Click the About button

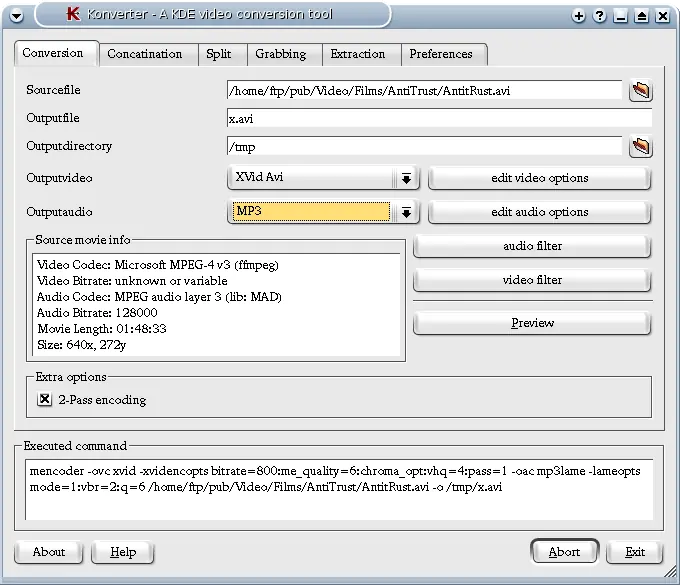[49, 552]
